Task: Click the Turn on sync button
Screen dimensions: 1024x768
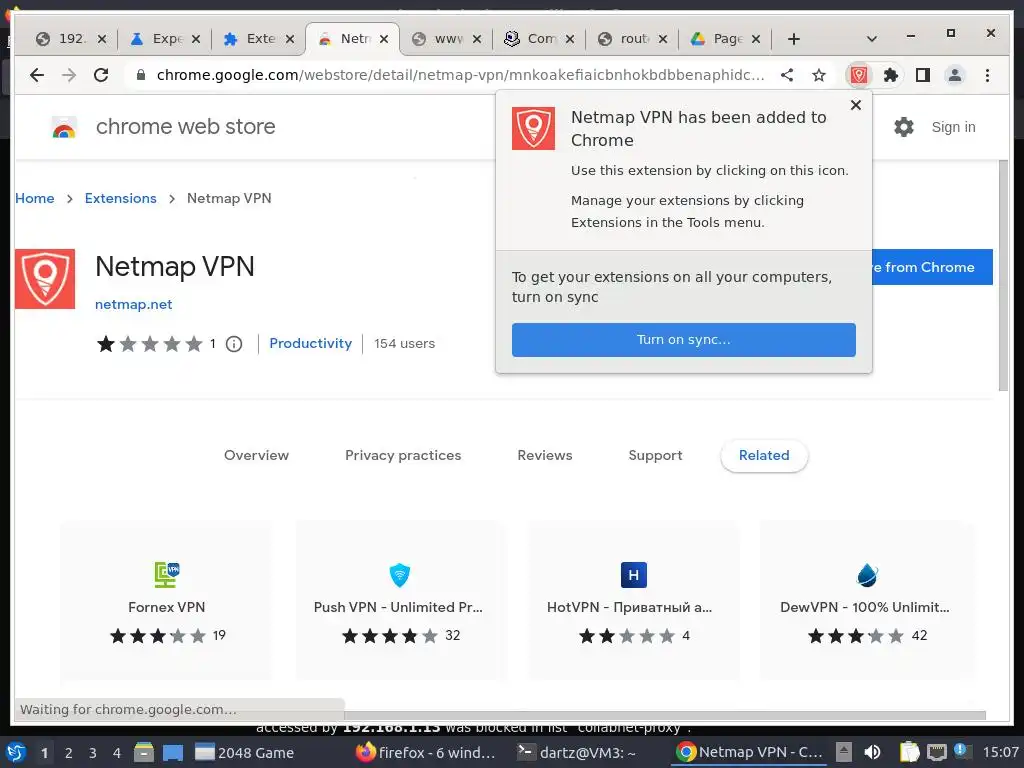Action: [683, 340]
